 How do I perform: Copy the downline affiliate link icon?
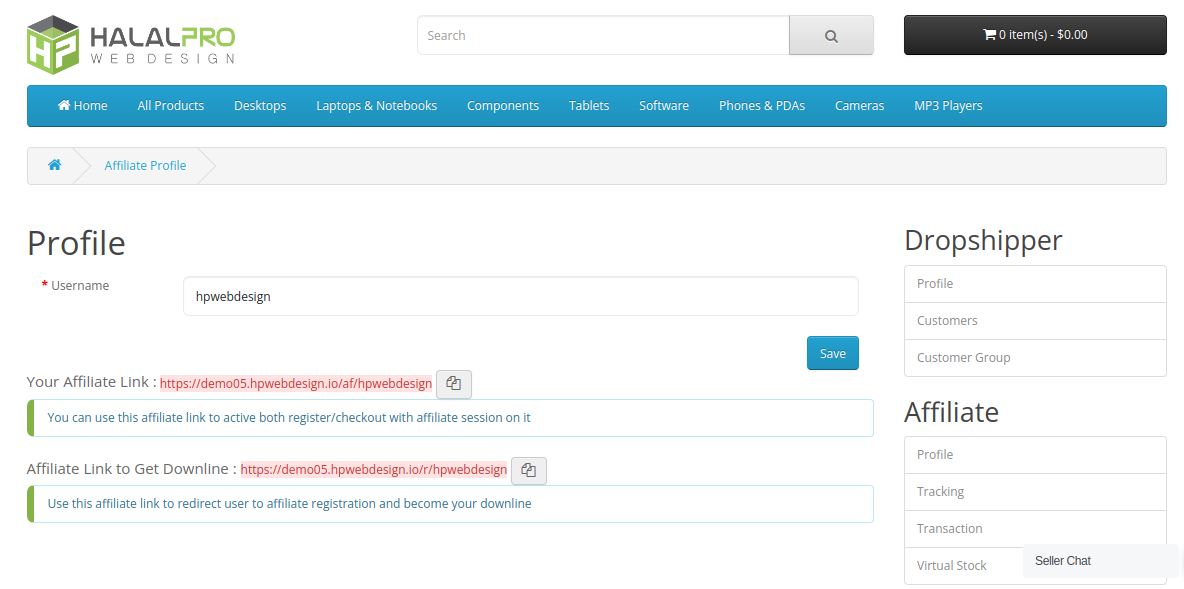click(x=528, y=470)
